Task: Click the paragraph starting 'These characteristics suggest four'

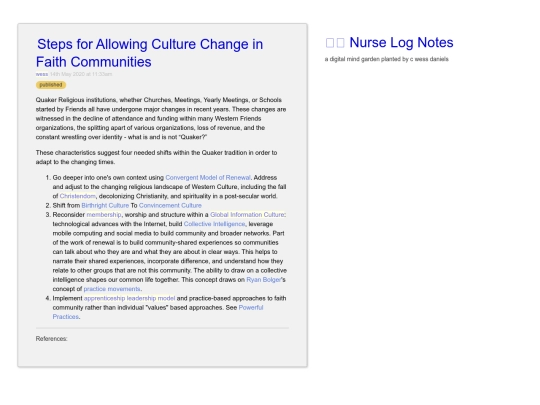Action: point(156,157)
